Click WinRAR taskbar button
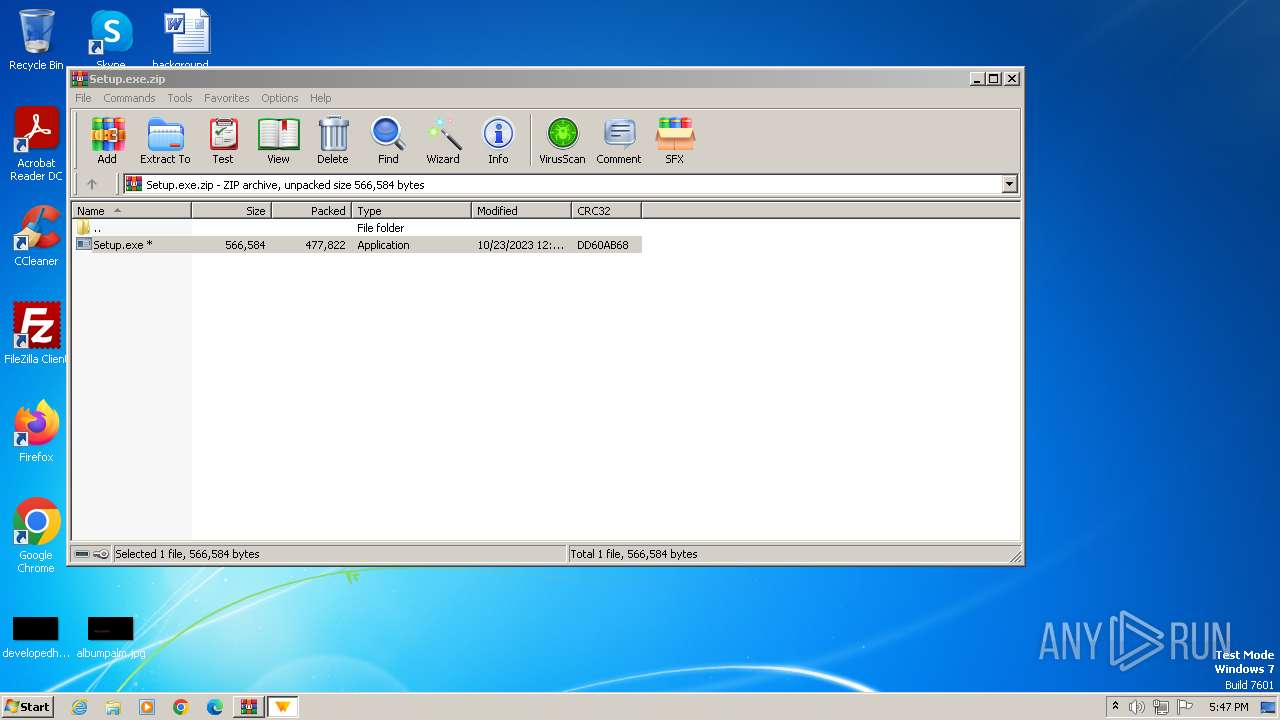The image size is (1280, 720). point(248,707)
